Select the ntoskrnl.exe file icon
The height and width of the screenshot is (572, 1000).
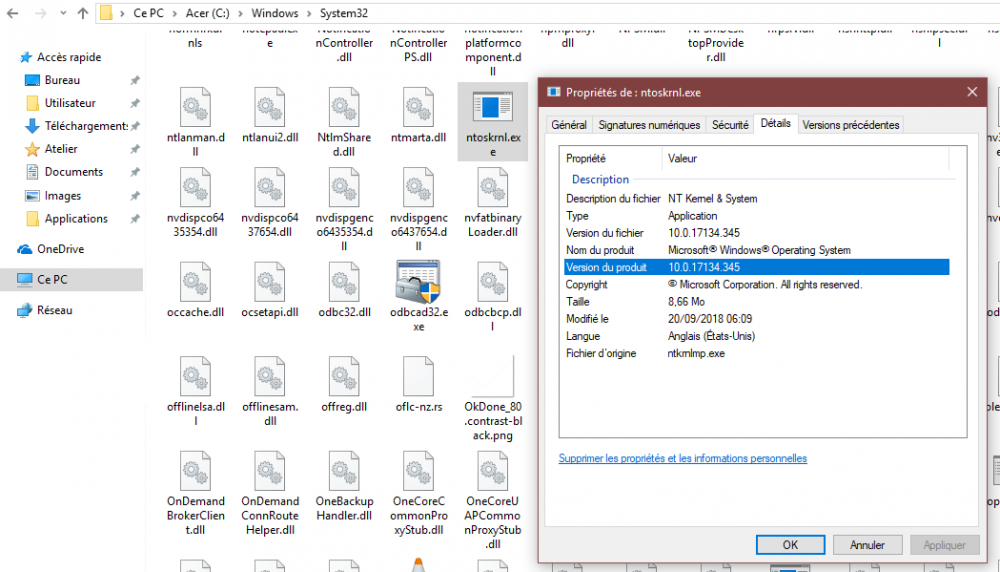492,107
